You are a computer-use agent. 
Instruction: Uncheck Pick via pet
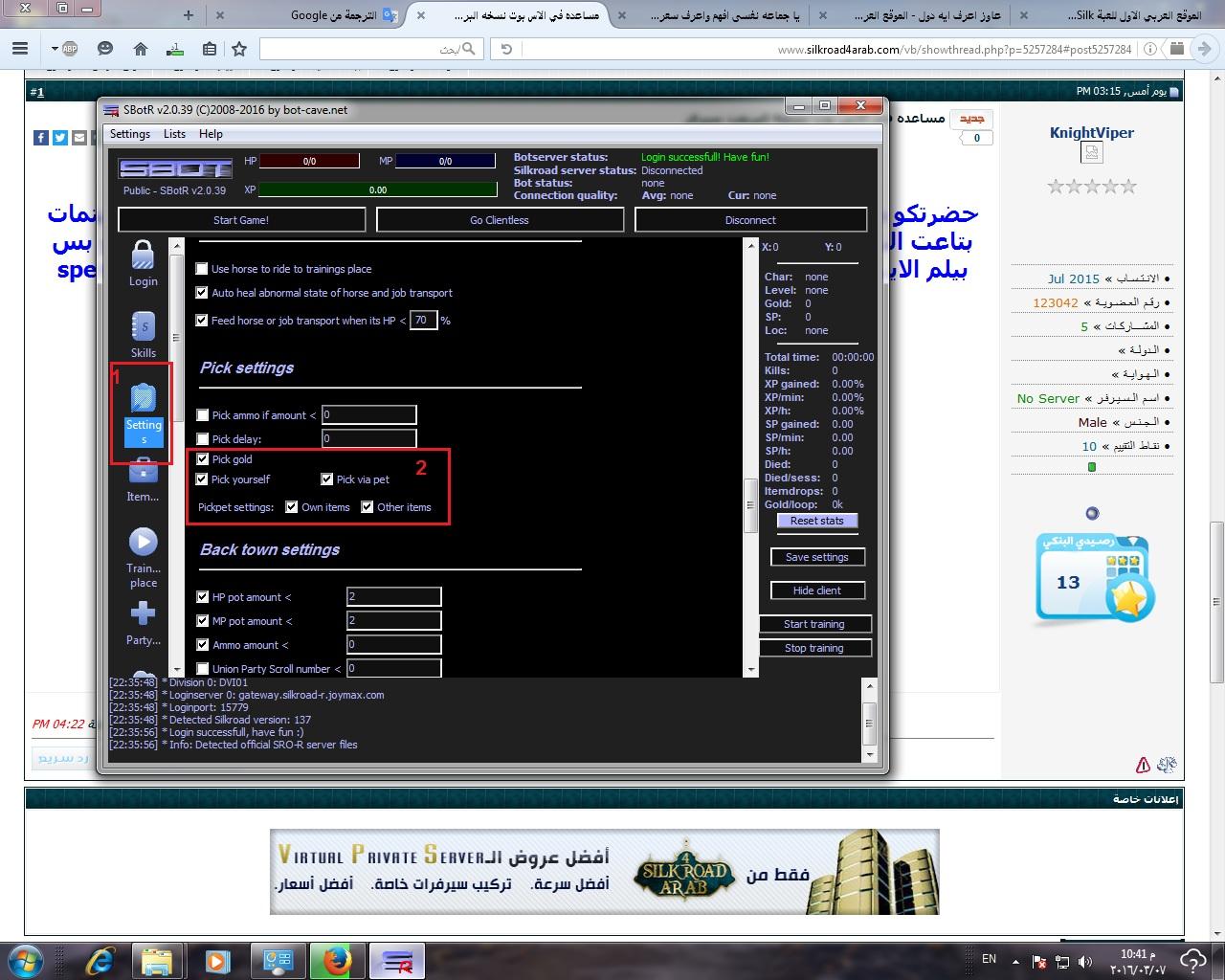[327, 479]
